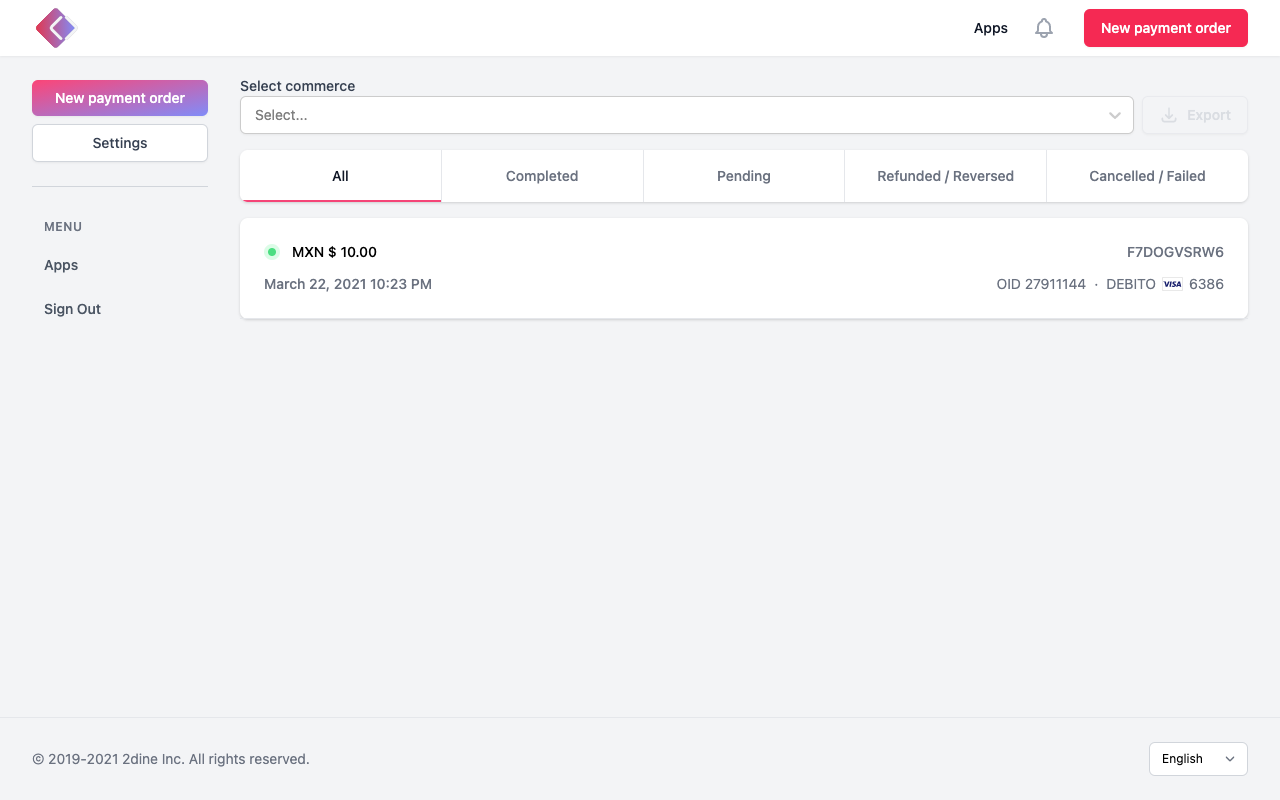1280x800 pixels.
Task: Click the chevron on Select commerce field
Action: click(x=1114, y=115)
